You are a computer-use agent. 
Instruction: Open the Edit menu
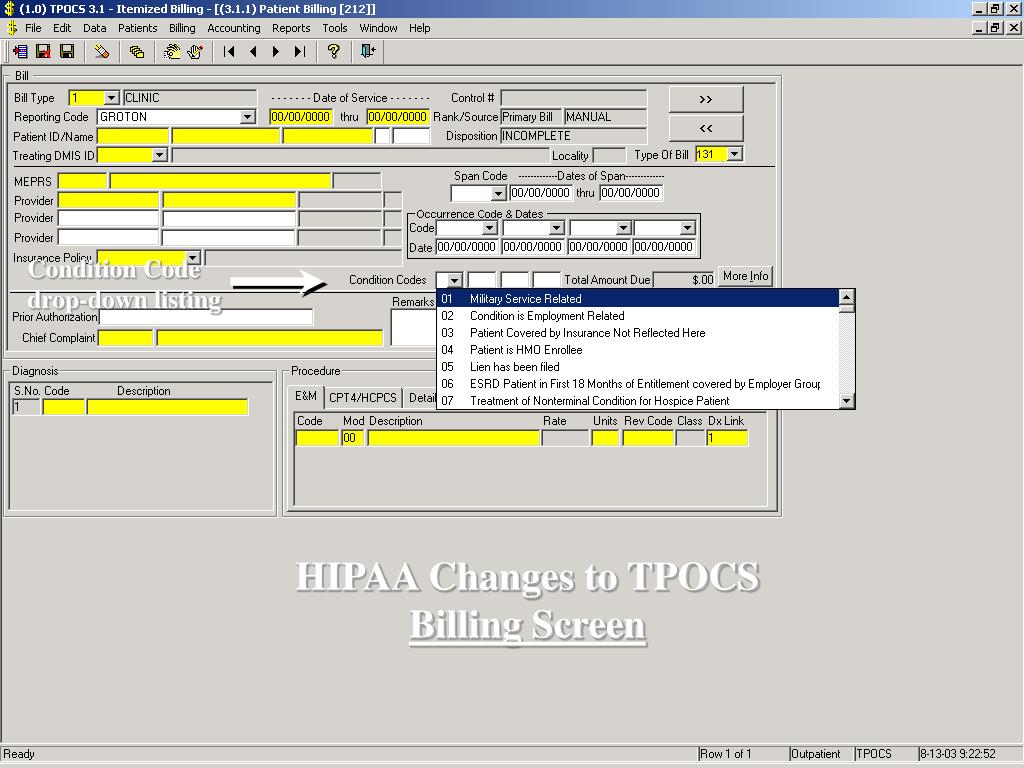[x=62, y=28]
